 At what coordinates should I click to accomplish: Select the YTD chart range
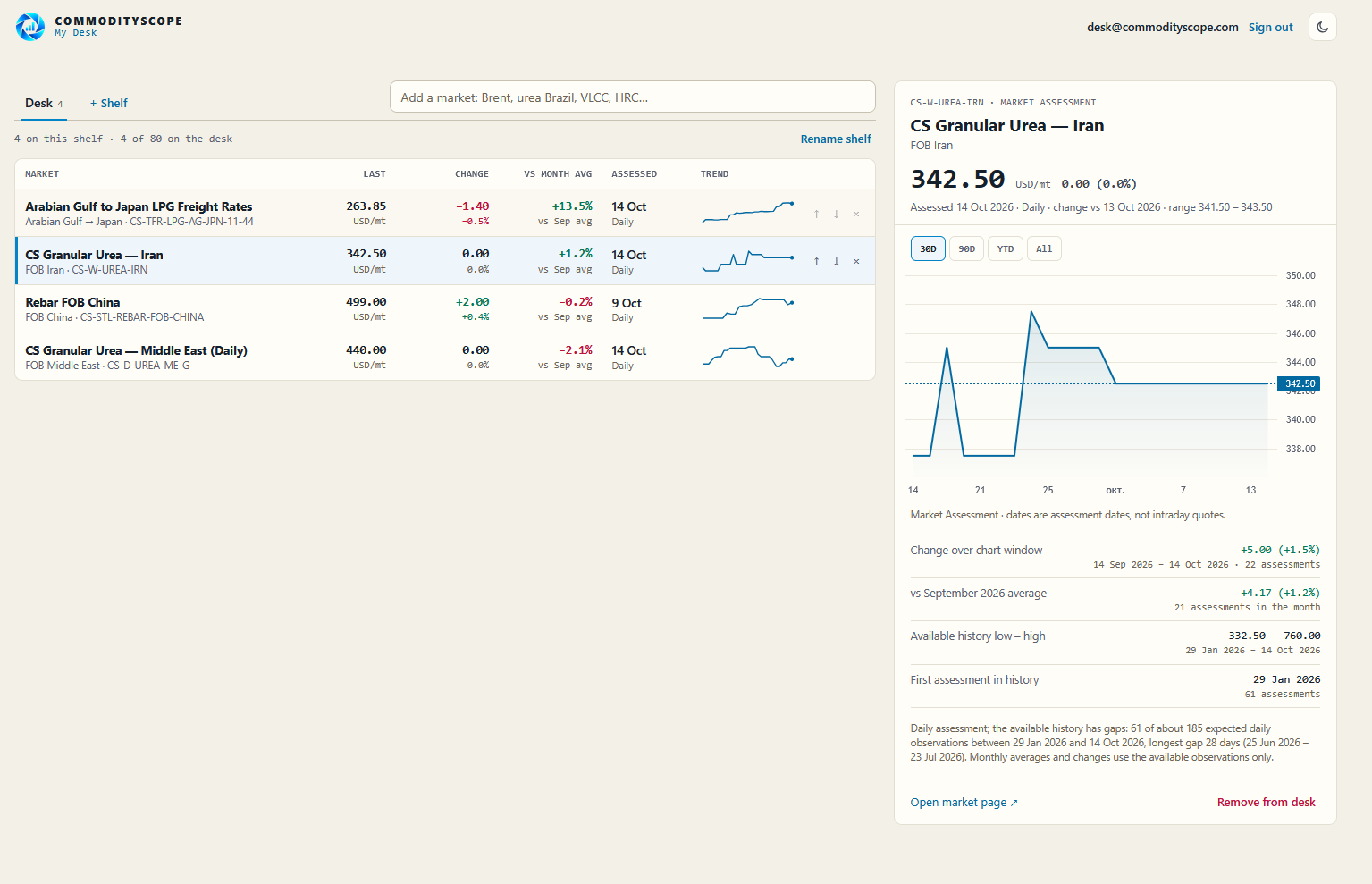pyautogui.click(x=1006, y=248)
